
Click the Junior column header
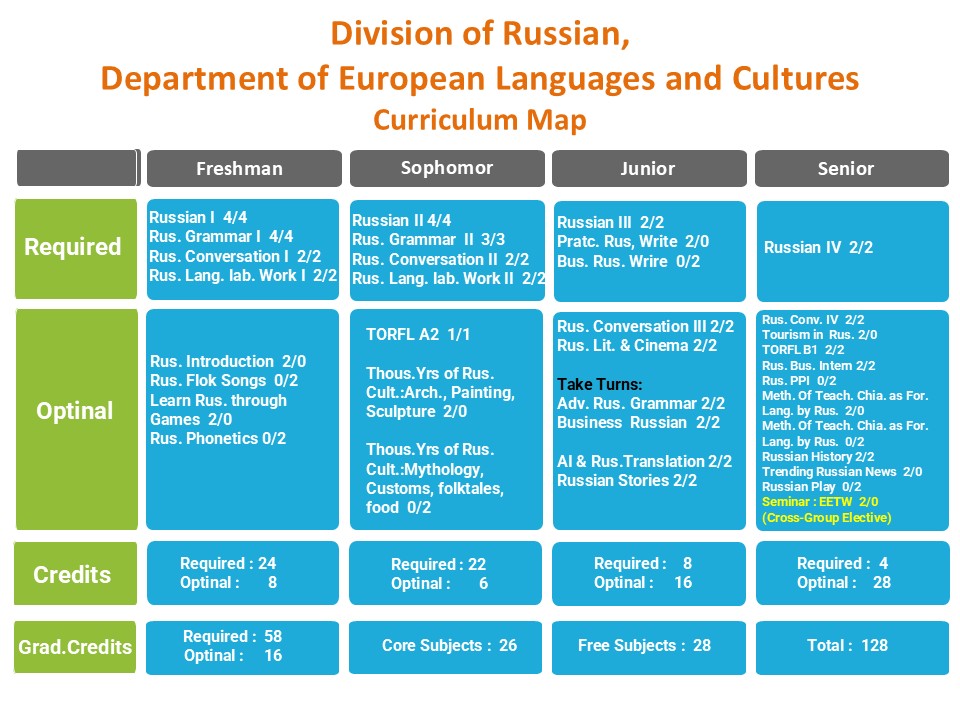(x=649, y=169)
